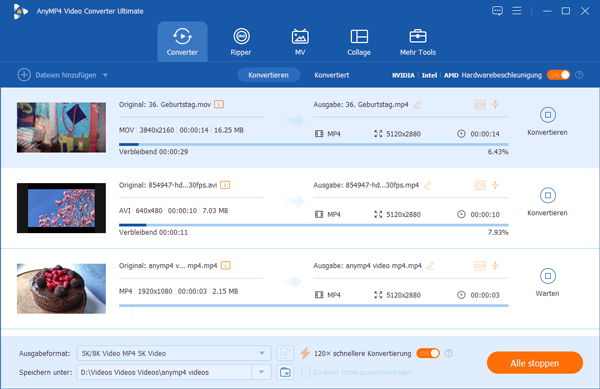The height and width of the screenshot is (389, 600).
Task: Open the Mehr Tools tab
Action: 418,42
